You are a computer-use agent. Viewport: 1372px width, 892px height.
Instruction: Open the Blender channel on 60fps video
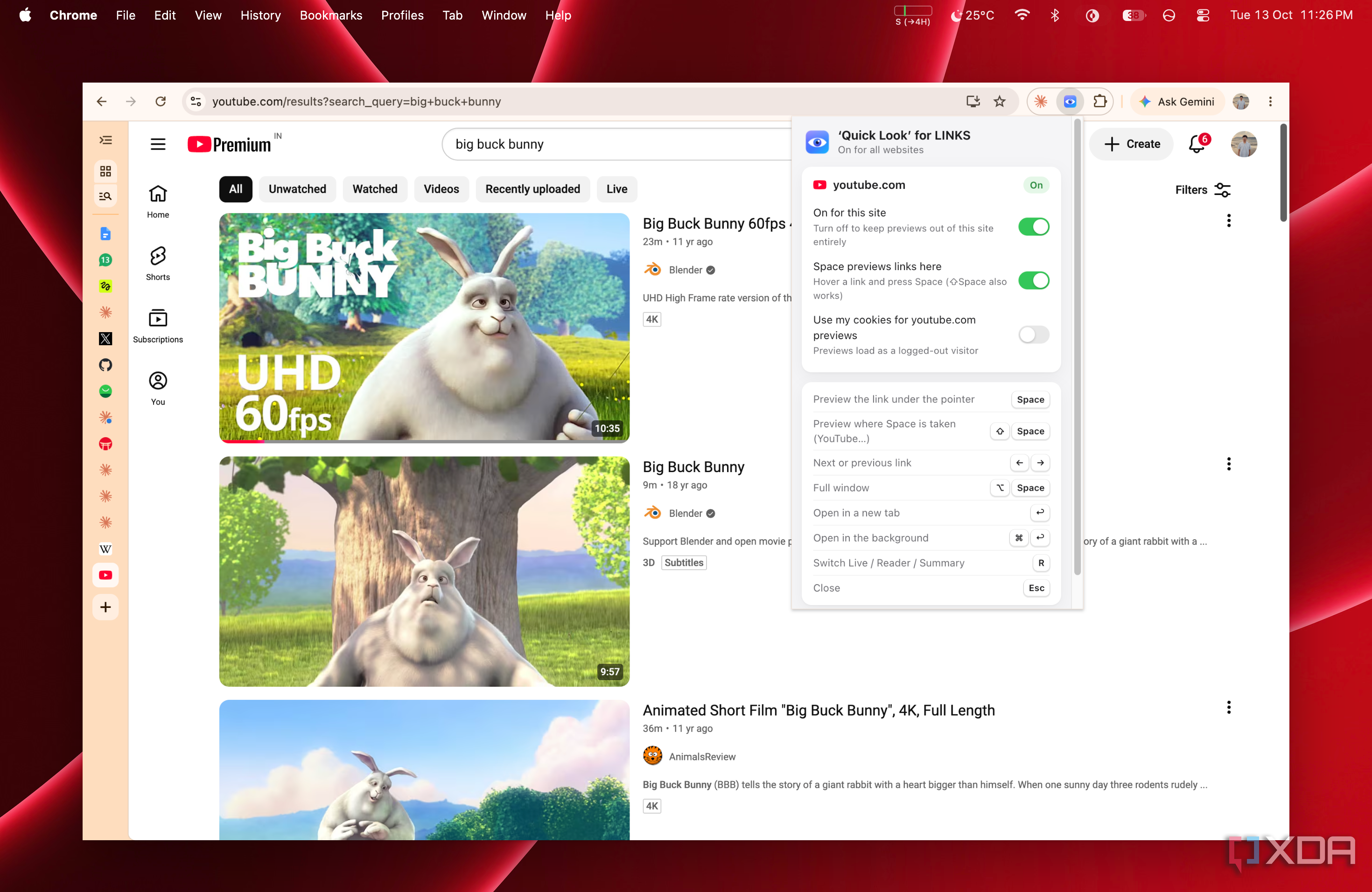[x=685, y=270]
